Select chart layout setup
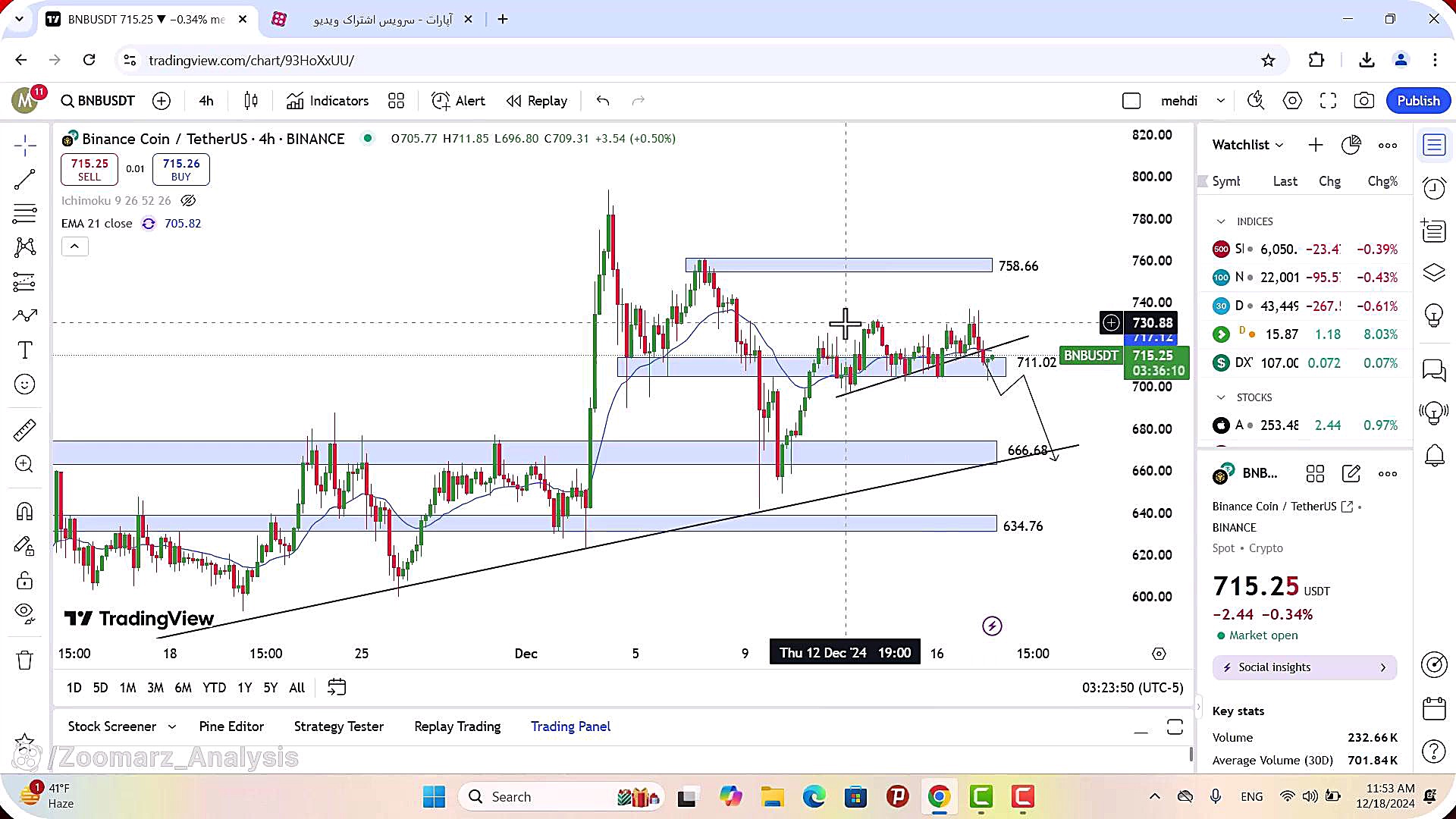Screen dimensions: 1456x819 pyautogui.click(x=1131, y=101)
